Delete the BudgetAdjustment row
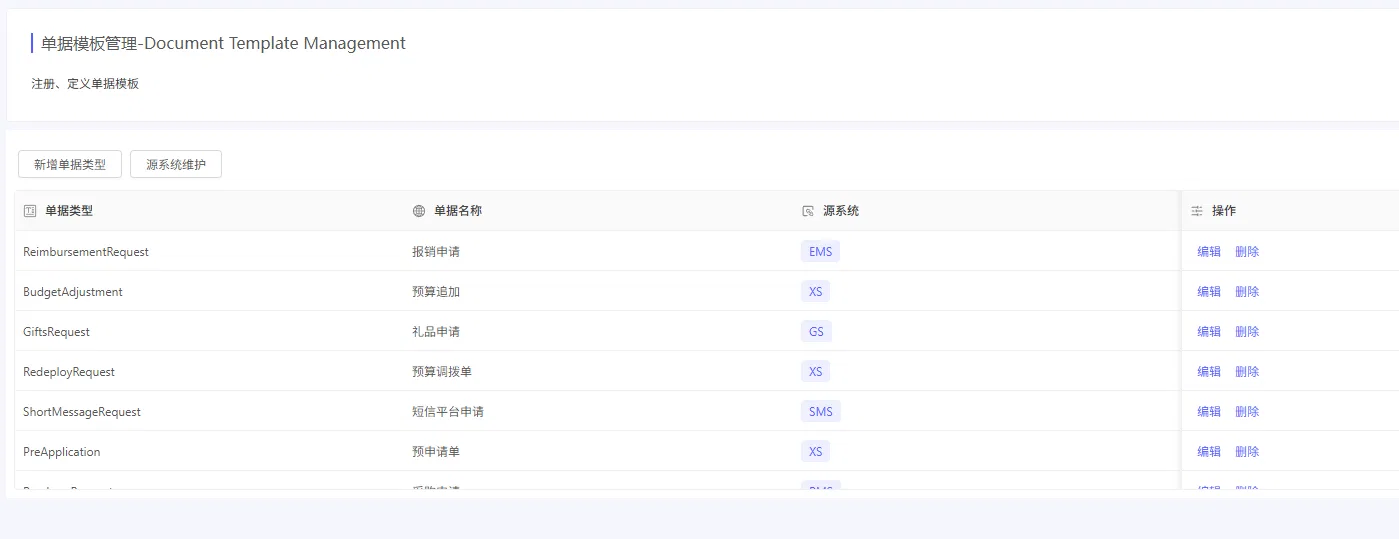 [1247, 292]
